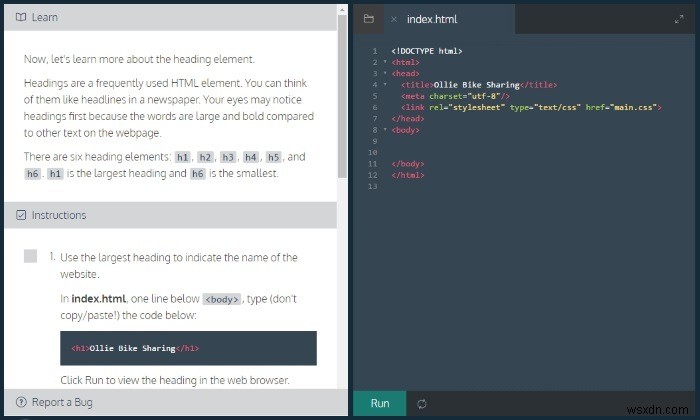Collapse the body tag fold arrow
This screenshot has width=700, height=420.
click(x=385, y=130)
